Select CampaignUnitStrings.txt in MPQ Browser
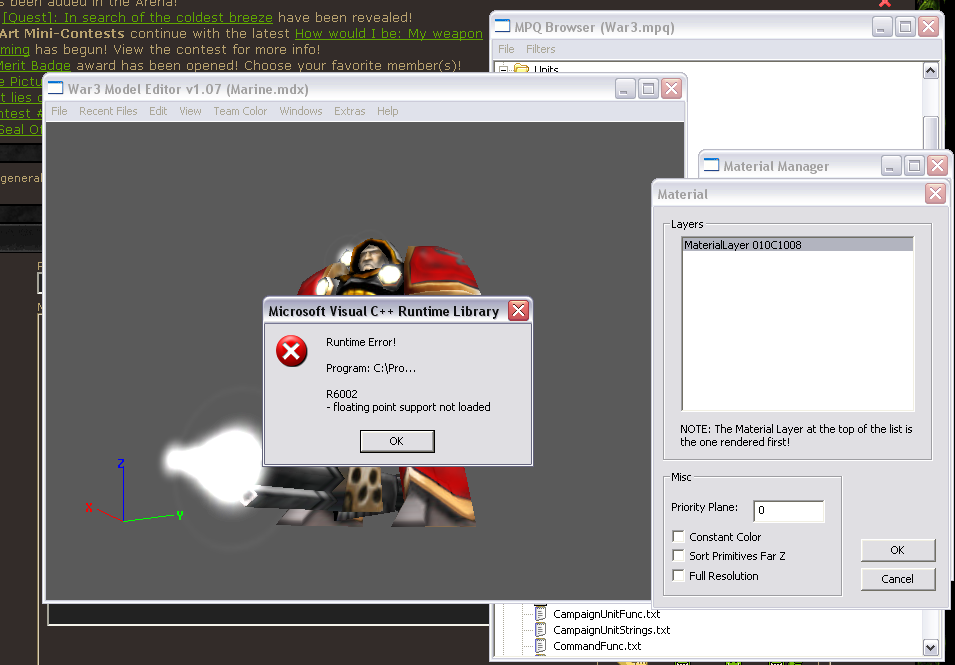This screenshot has height=665, width=955. 611,630
